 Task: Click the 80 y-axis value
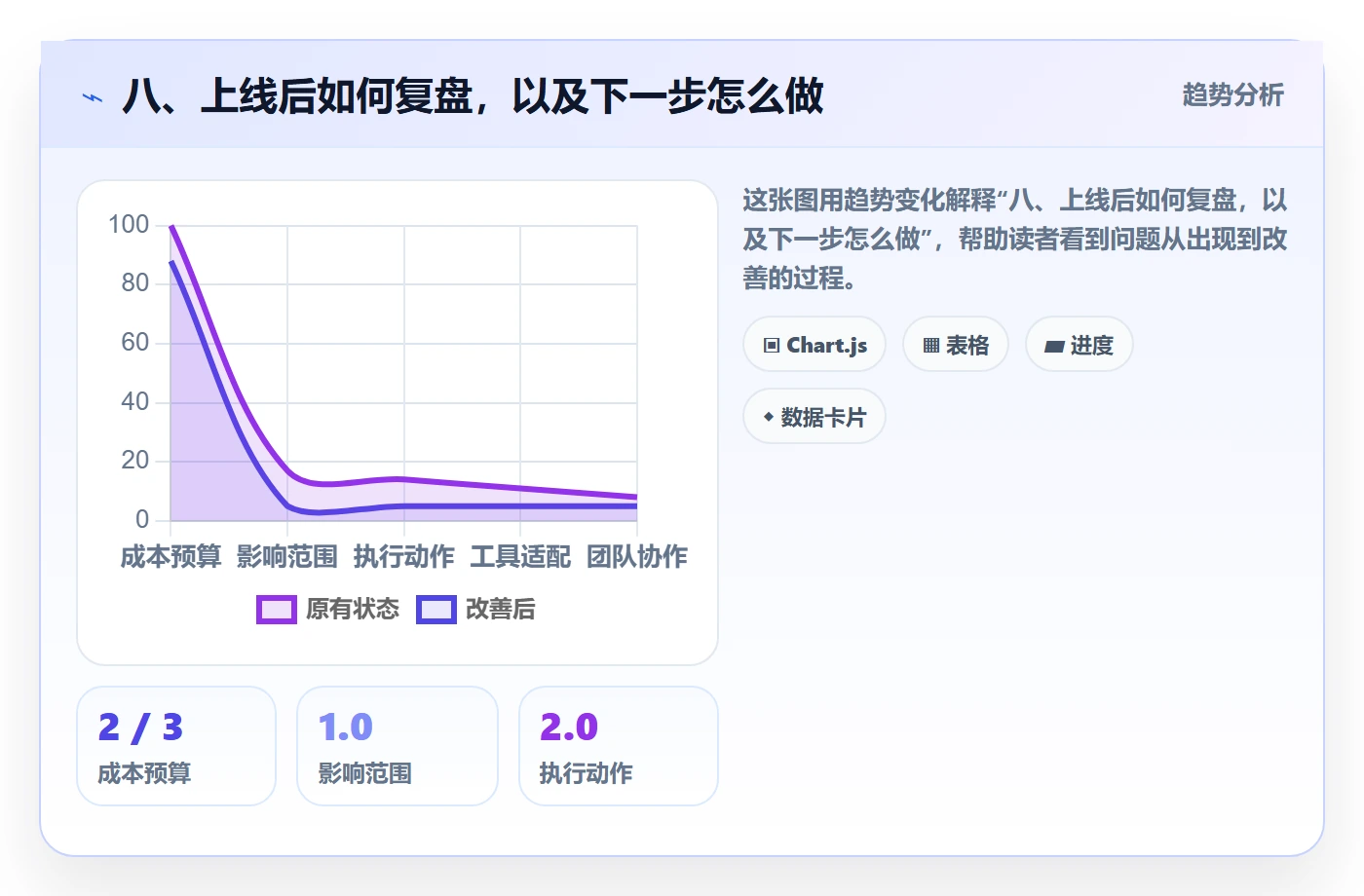135,283
